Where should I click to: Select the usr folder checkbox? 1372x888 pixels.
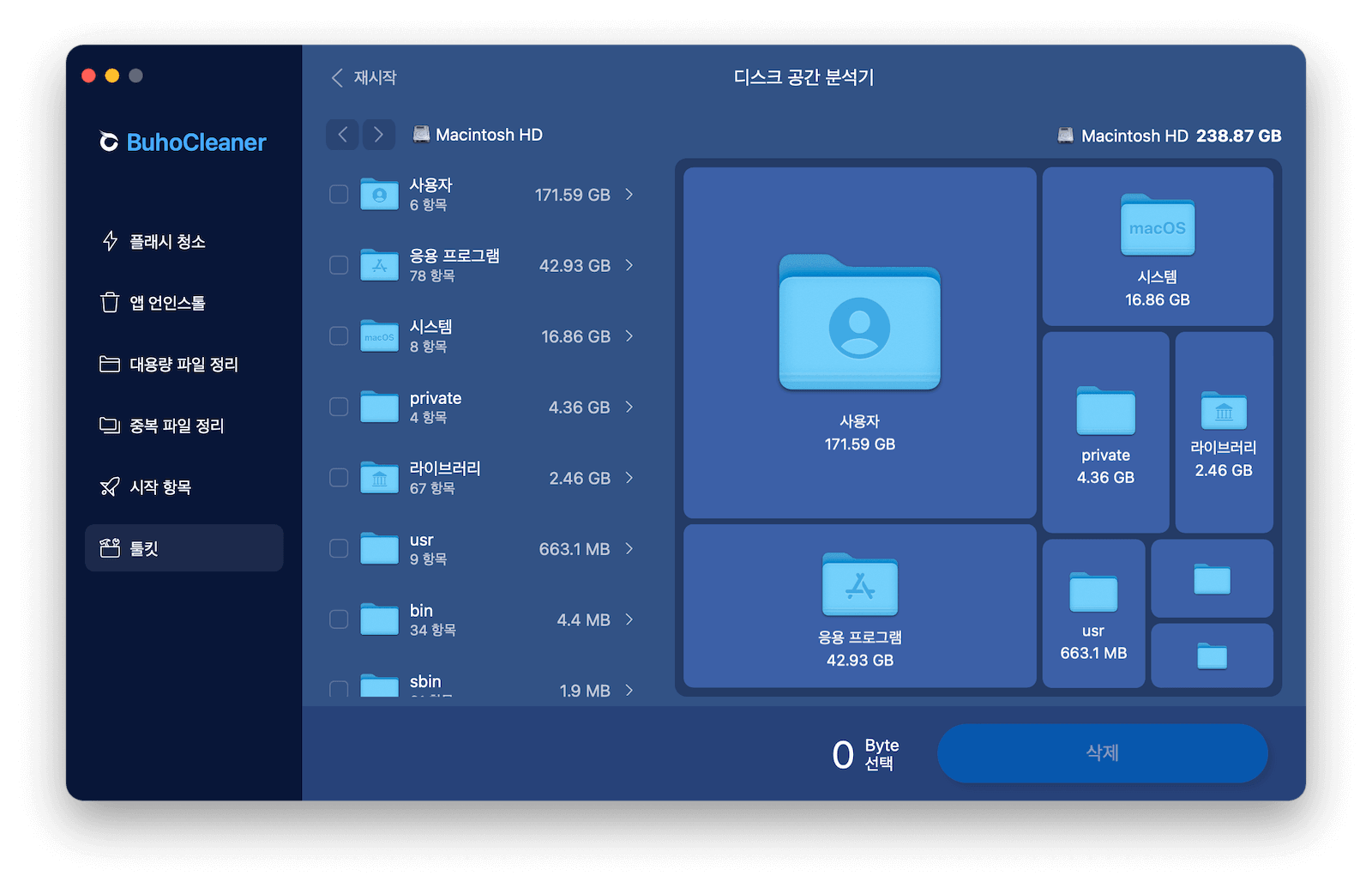click(339, 548)
